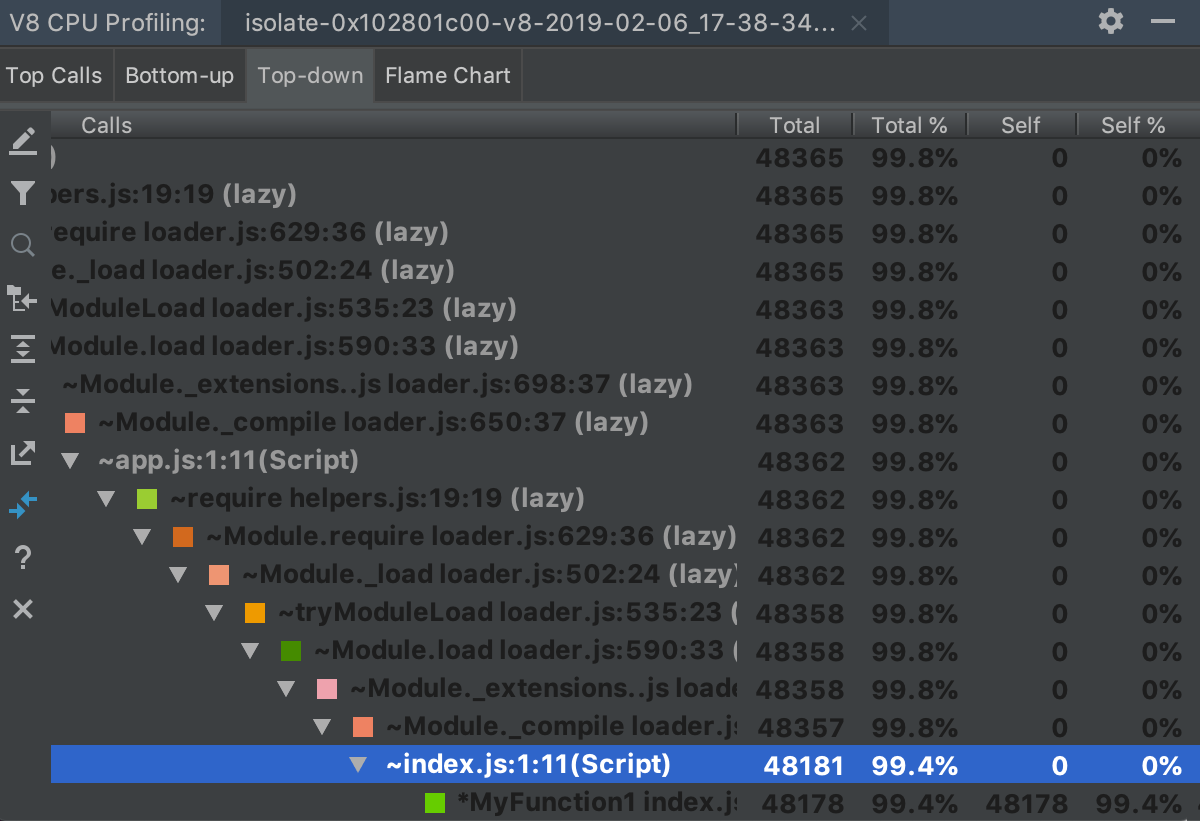1200x821 pixels.
Task: Switch to the Top Calls tab
Action: coord(53,75)
